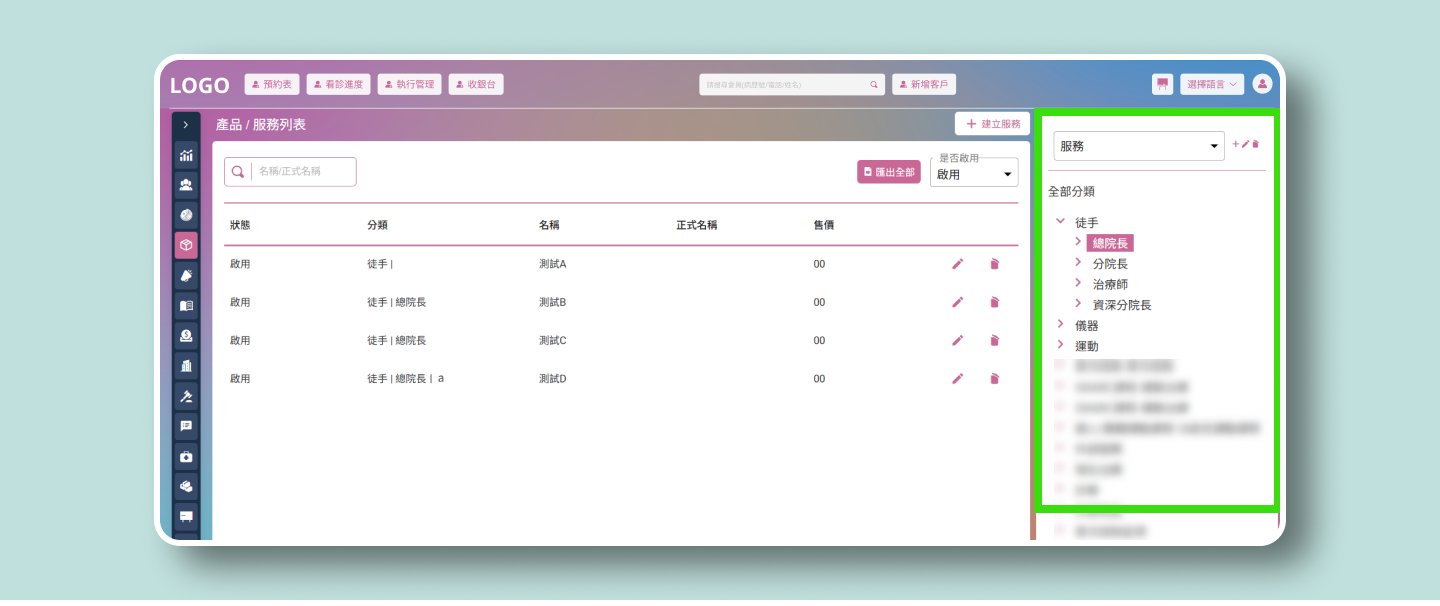Screen dimensions: 1440x606
Task: Collapse the 徒手 category tree node
Action: pos(1060,221)
